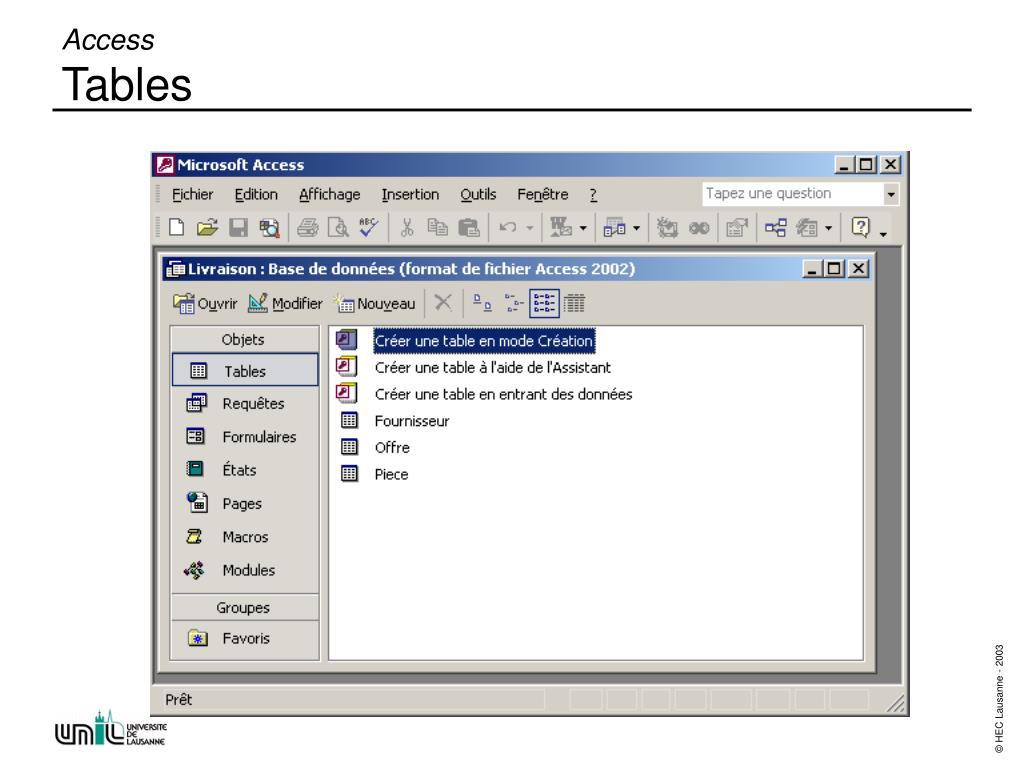The image size is (1024, 768).
Task: Maximize the Livraison database window
Action: pyautogui.click(x=834, y=268)
